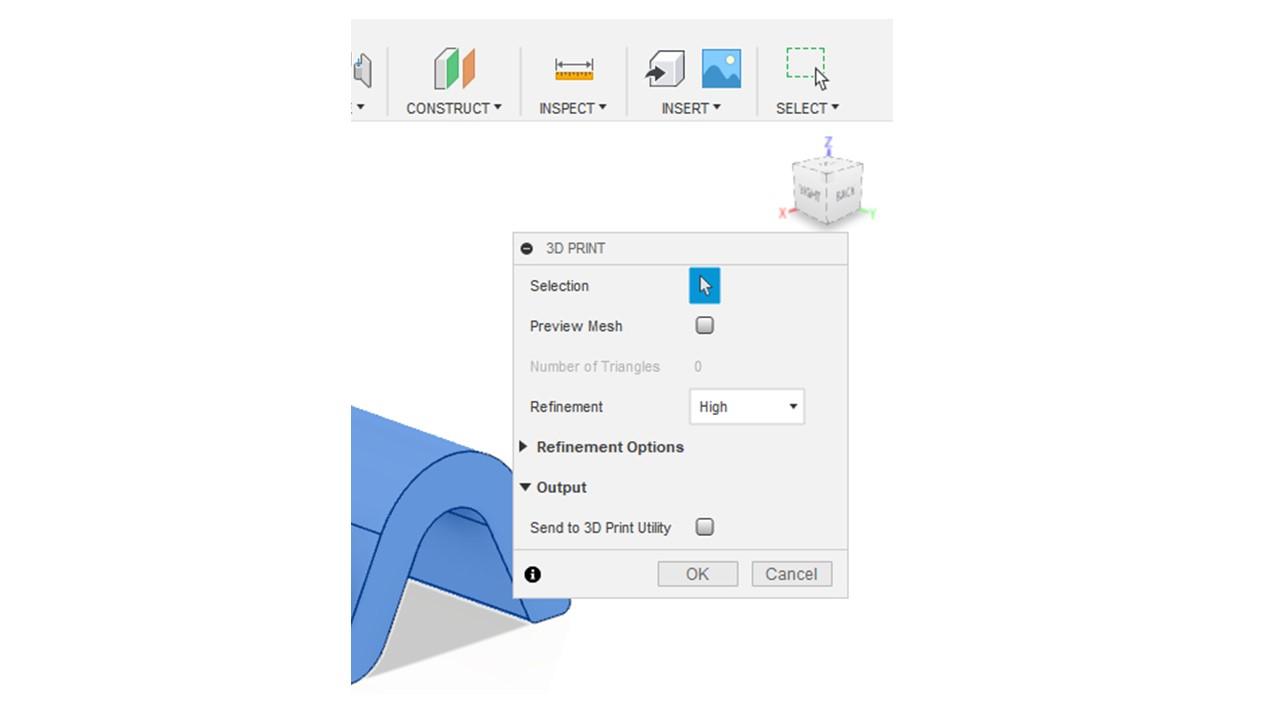Collapse the 3D PRINT dialog minus icon
1280x720 pixels.
pyautogui.click(x=527, y=248)
